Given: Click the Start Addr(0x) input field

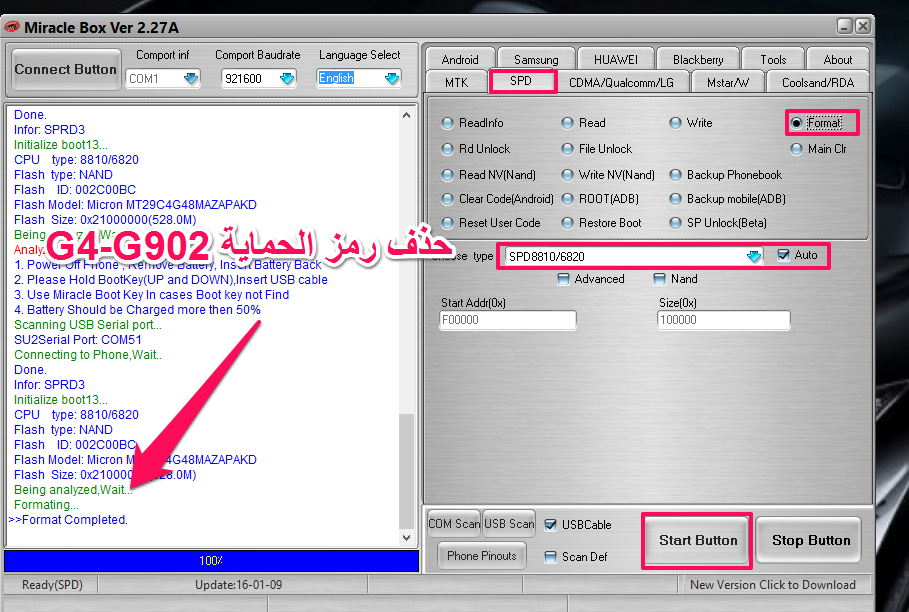Looking at the screenshot, I should (x=508, y=320).
